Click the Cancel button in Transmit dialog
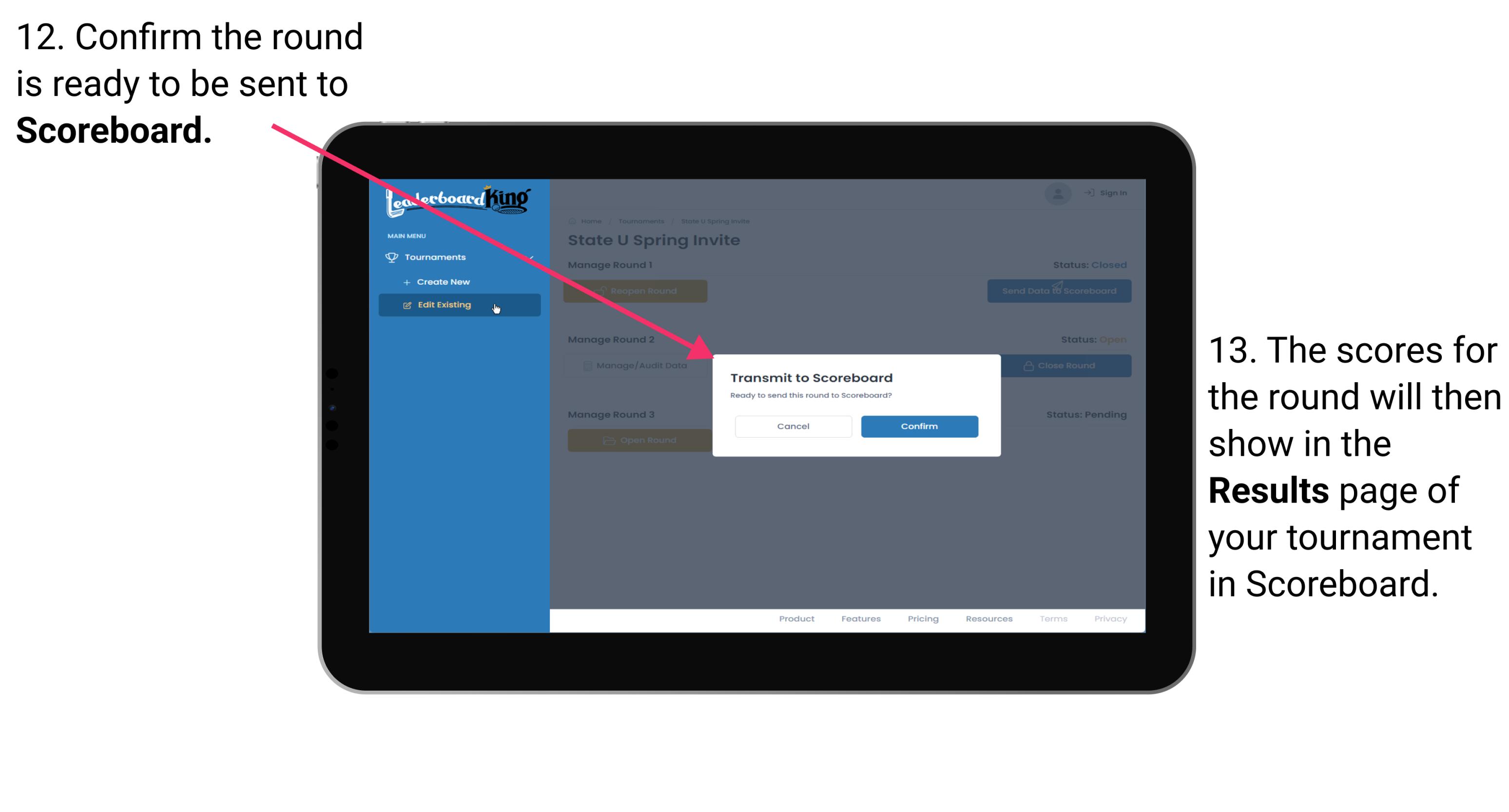 point(793,426)
